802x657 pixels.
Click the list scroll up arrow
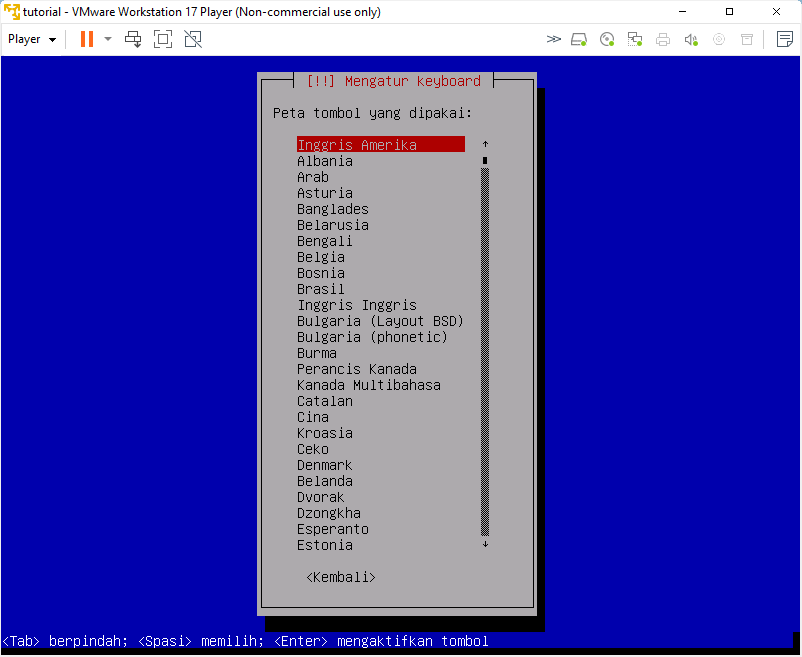point(485,144)
